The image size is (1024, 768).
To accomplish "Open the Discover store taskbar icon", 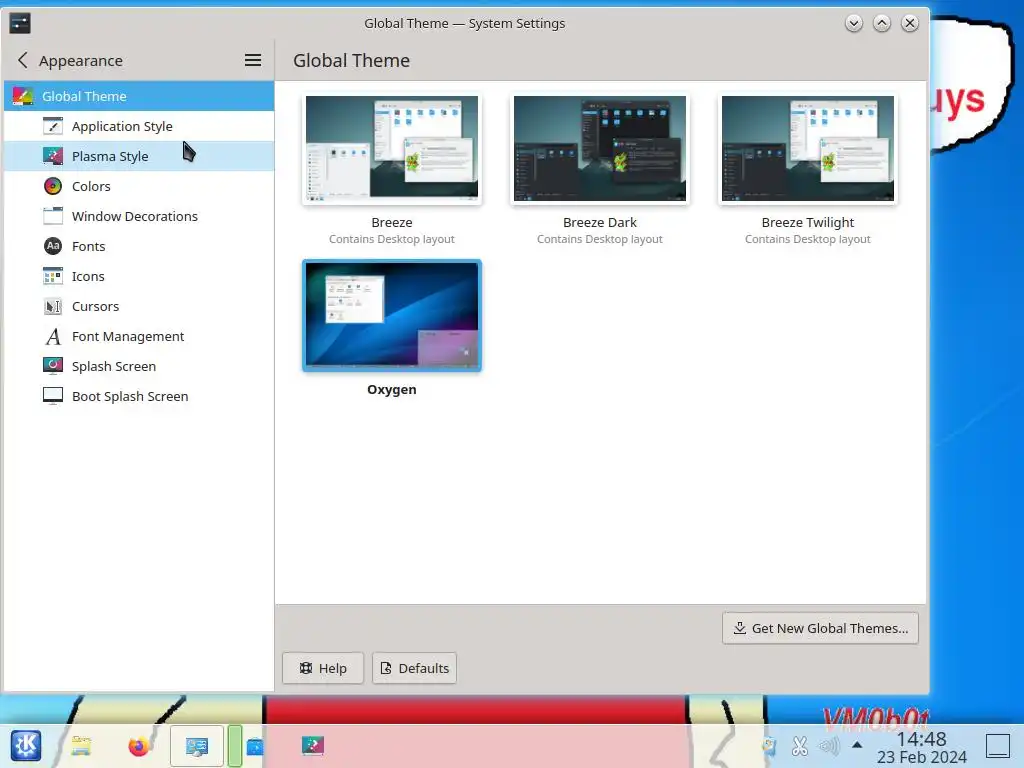I will pos(255,745).
